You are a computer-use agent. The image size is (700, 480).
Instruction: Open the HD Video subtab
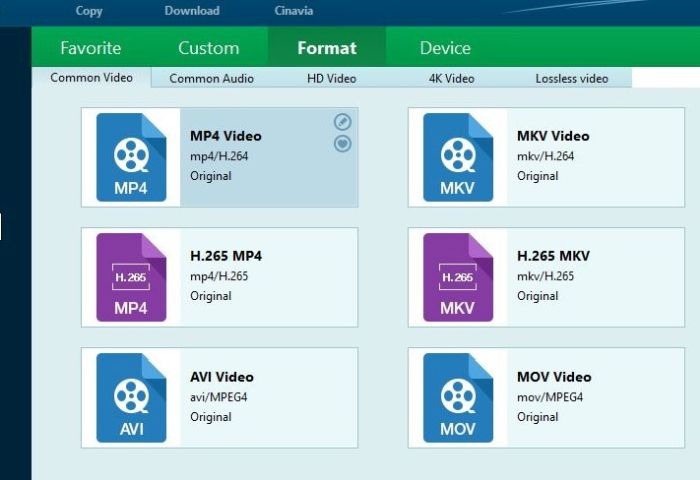[x=331, y=78]
